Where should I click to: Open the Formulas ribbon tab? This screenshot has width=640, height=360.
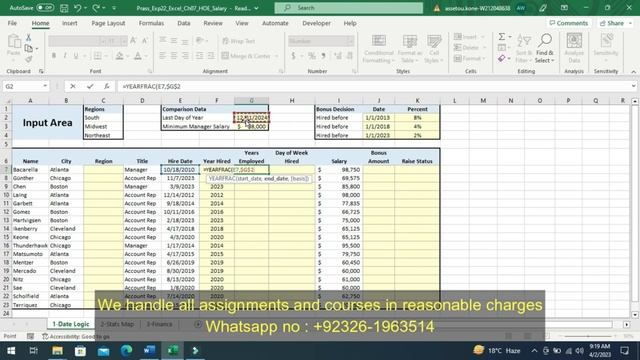tap(151, 23)
